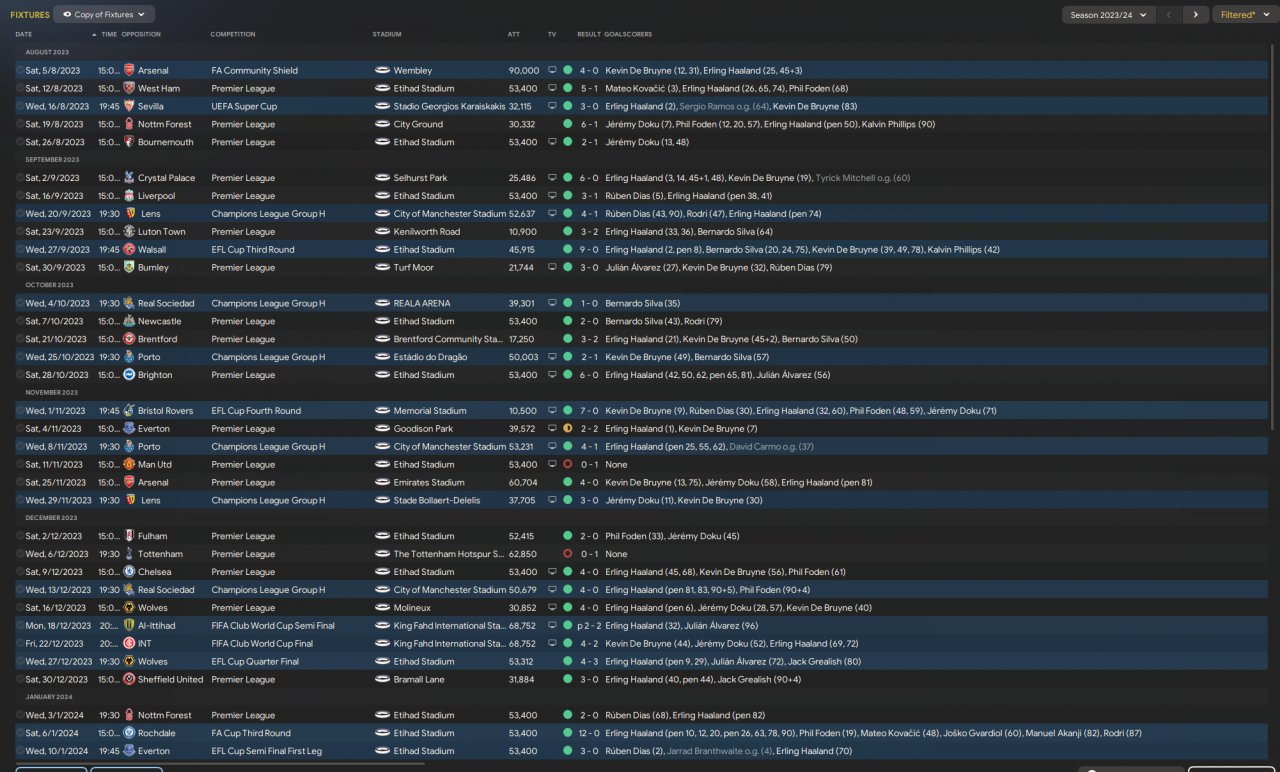
Task: Sort by the Stadium column header
Action: point(387,35)
